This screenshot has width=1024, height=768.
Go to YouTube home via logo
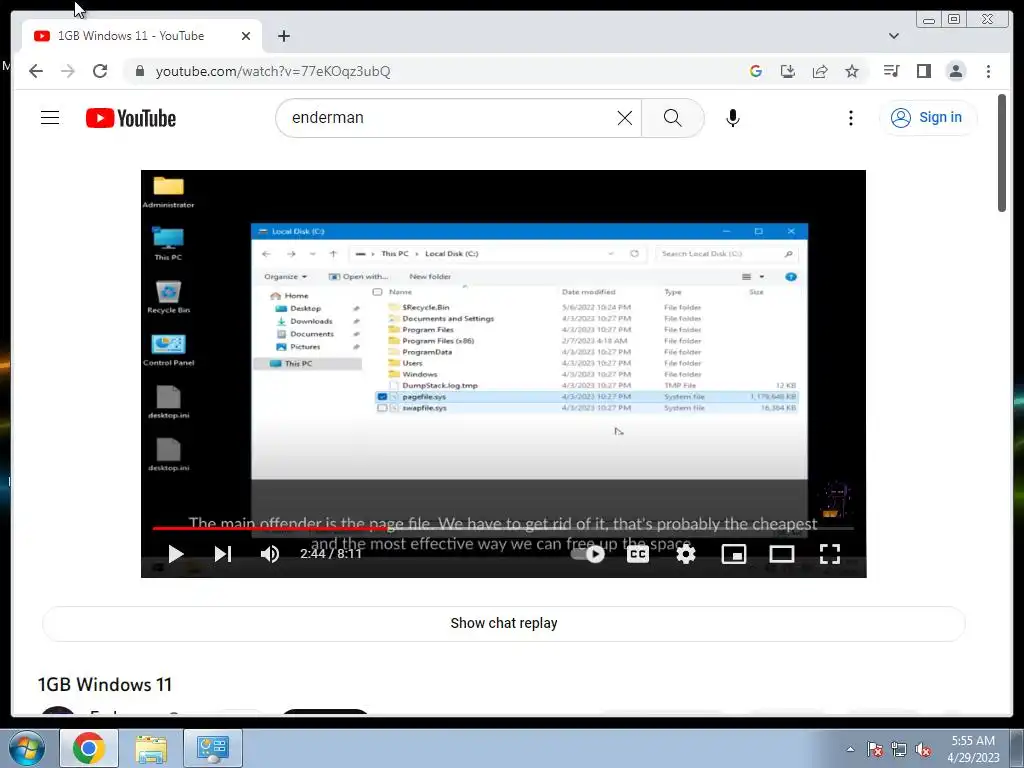131,118
